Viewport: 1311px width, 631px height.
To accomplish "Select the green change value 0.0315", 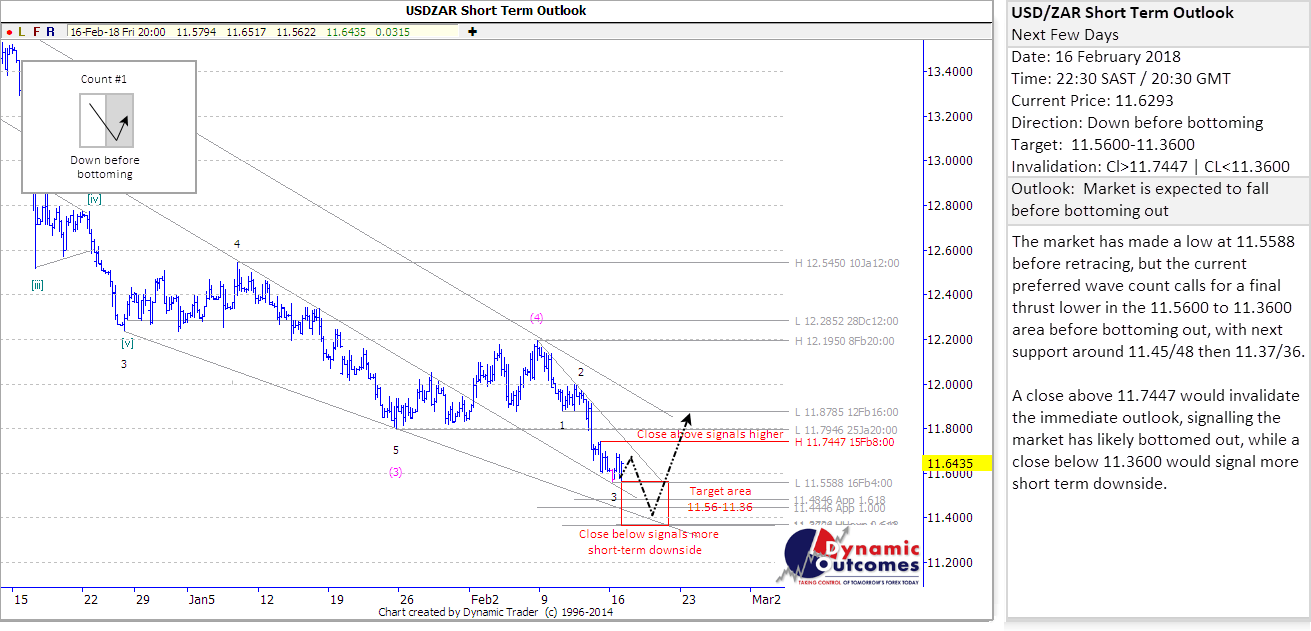I will tap(392, 32).
